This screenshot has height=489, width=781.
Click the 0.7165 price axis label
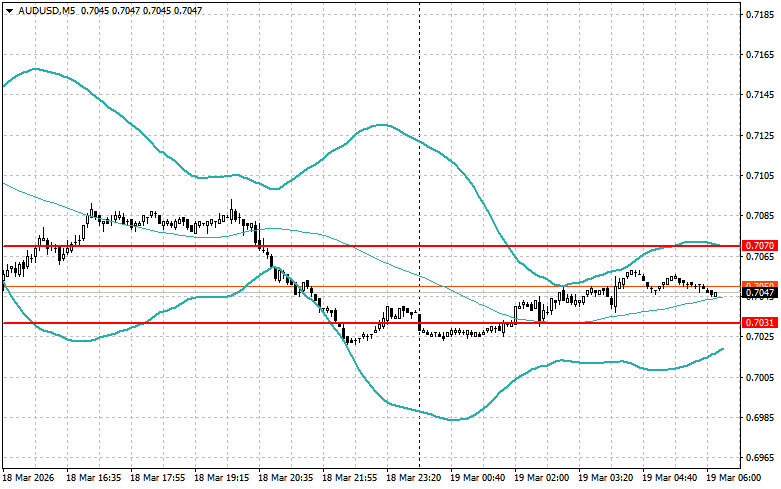pyautogui.click(x=761, y=55)
